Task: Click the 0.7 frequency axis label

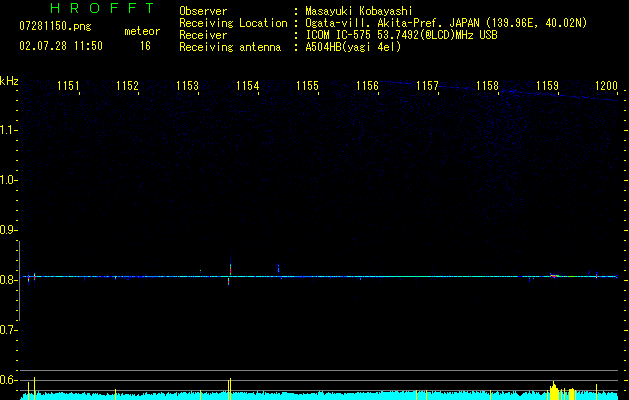Action: (x=7, y=330)
